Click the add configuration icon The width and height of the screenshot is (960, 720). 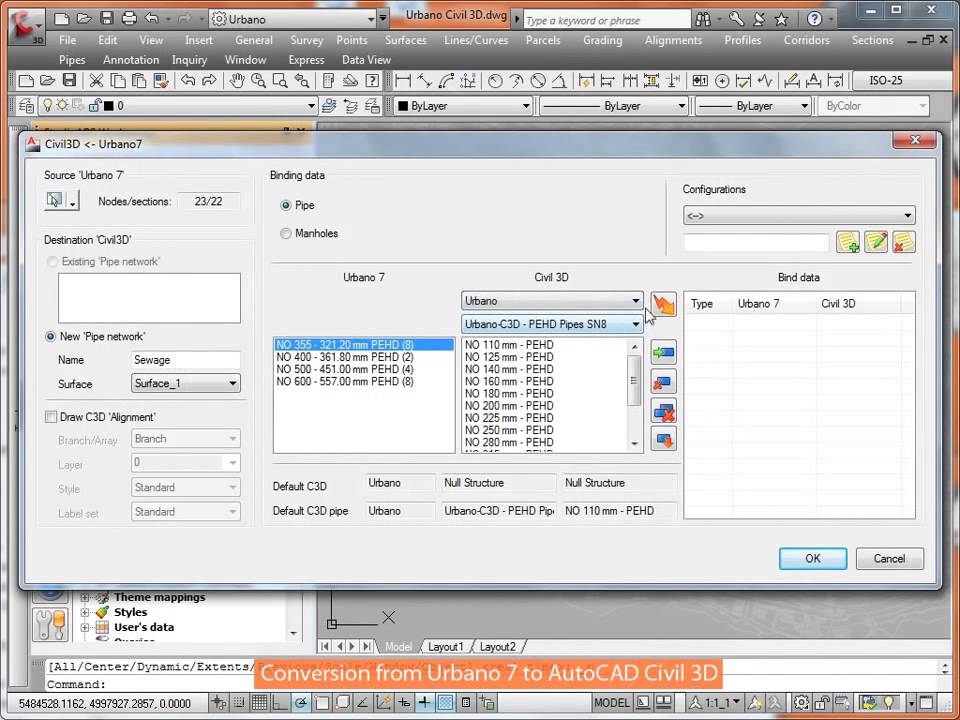pos(847,242)
